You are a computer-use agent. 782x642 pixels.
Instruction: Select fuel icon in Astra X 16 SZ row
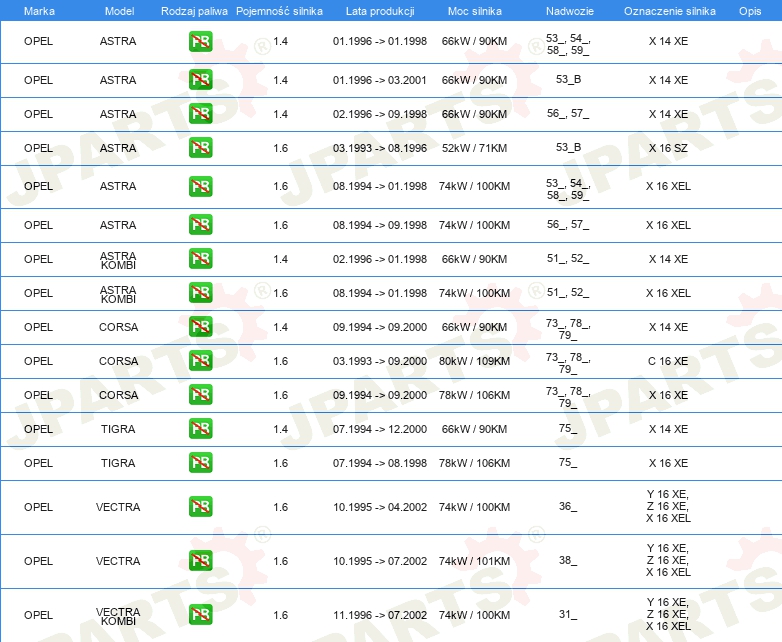tap(200, 148)
